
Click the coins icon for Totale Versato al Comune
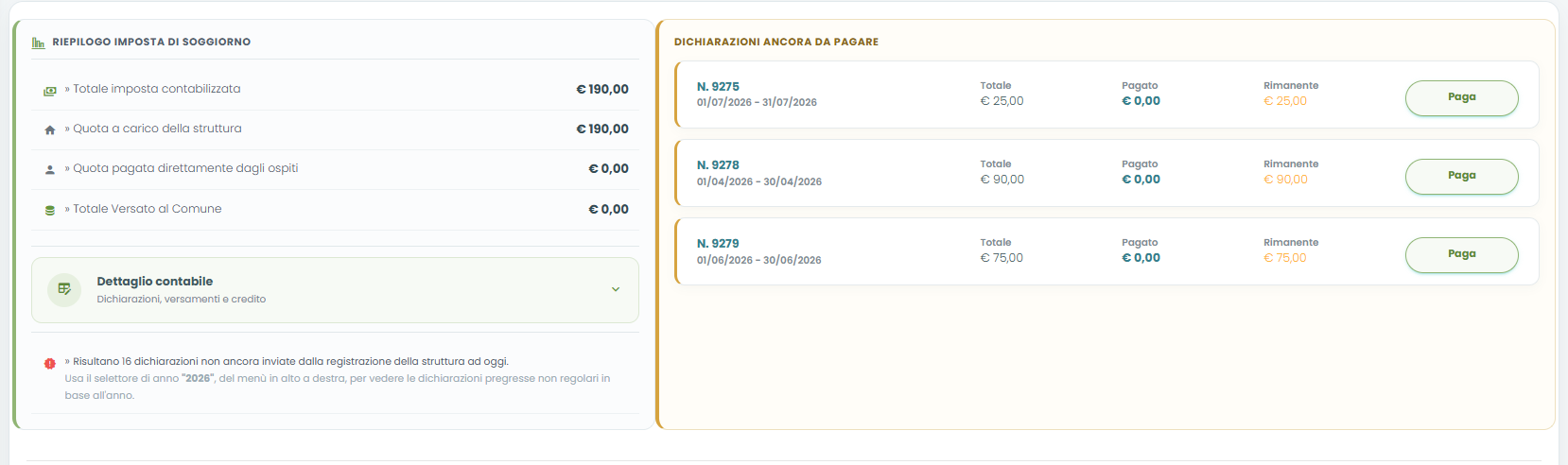50,211
